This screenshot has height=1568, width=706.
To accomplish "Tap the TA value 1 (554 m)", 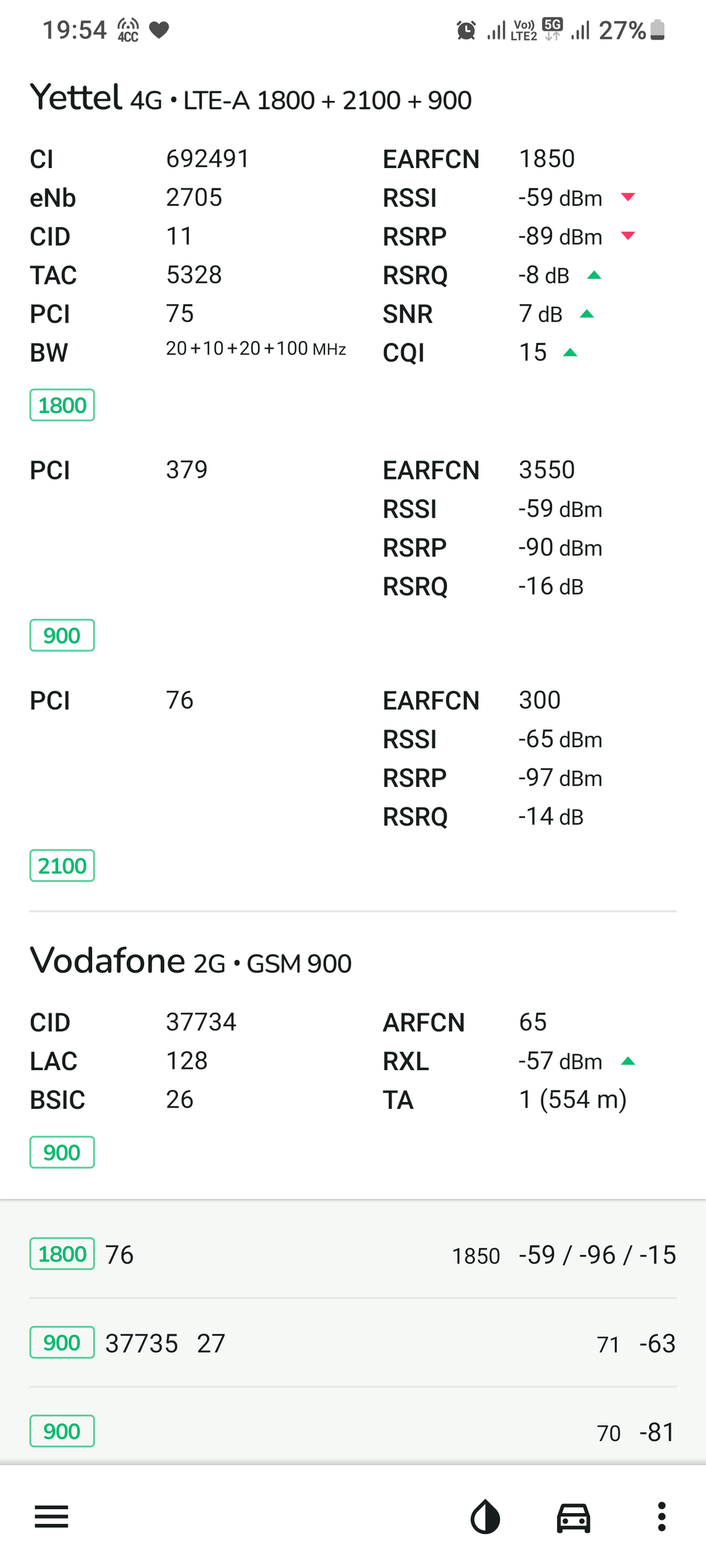I will pos(573,1099).
